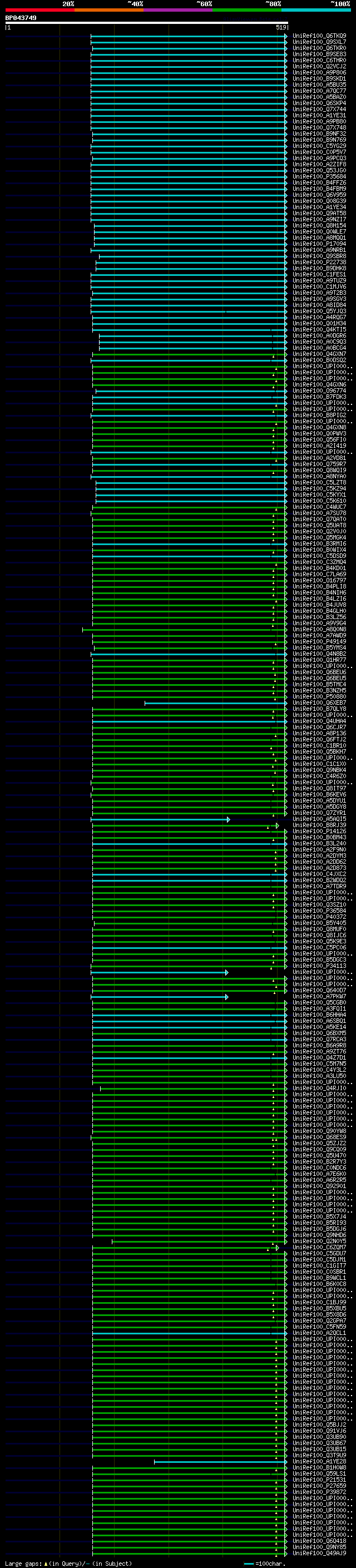Open hit UniRef100_Q4UHA4
The image size is (356, 1568).
tap(319, 721)
